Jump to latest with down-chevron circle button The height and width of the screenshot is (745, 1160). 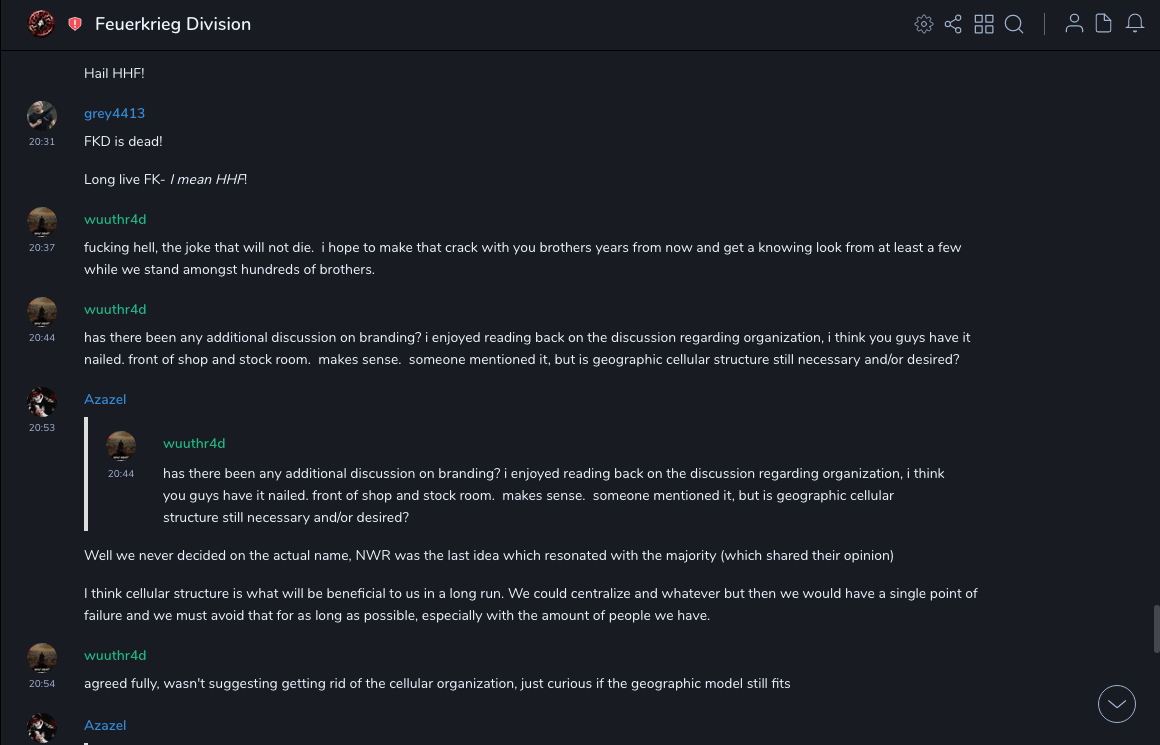tap(1117, 704)
